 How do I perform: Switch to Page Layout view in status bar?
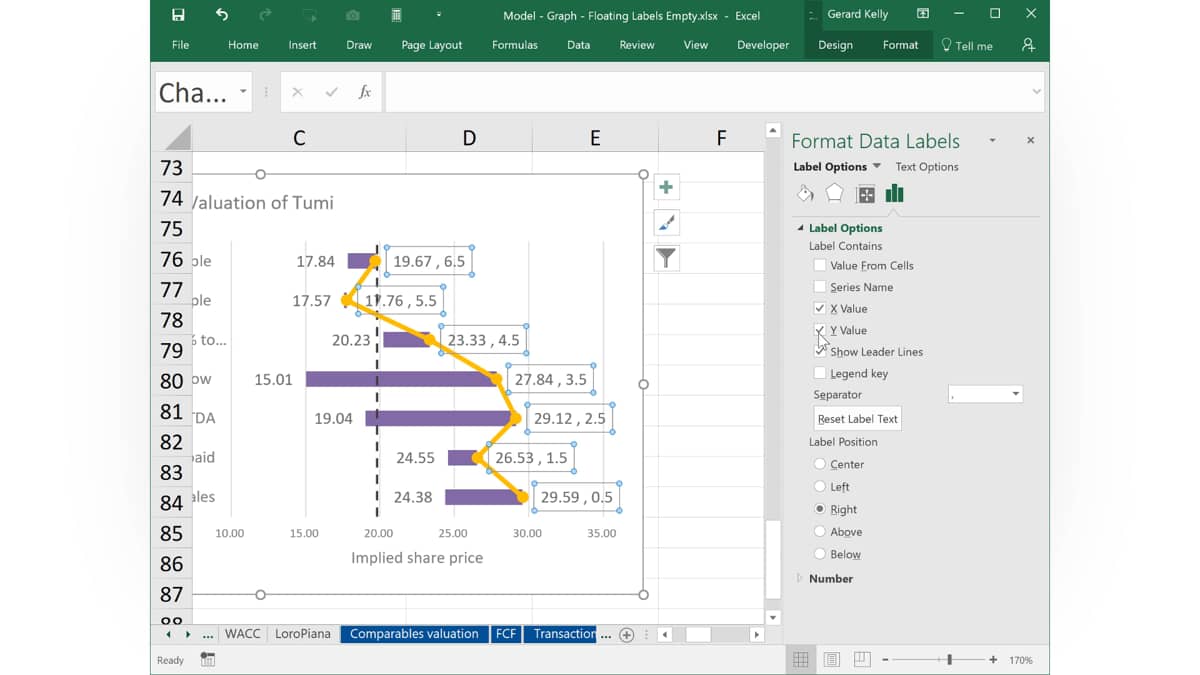[x=831, y=660]
